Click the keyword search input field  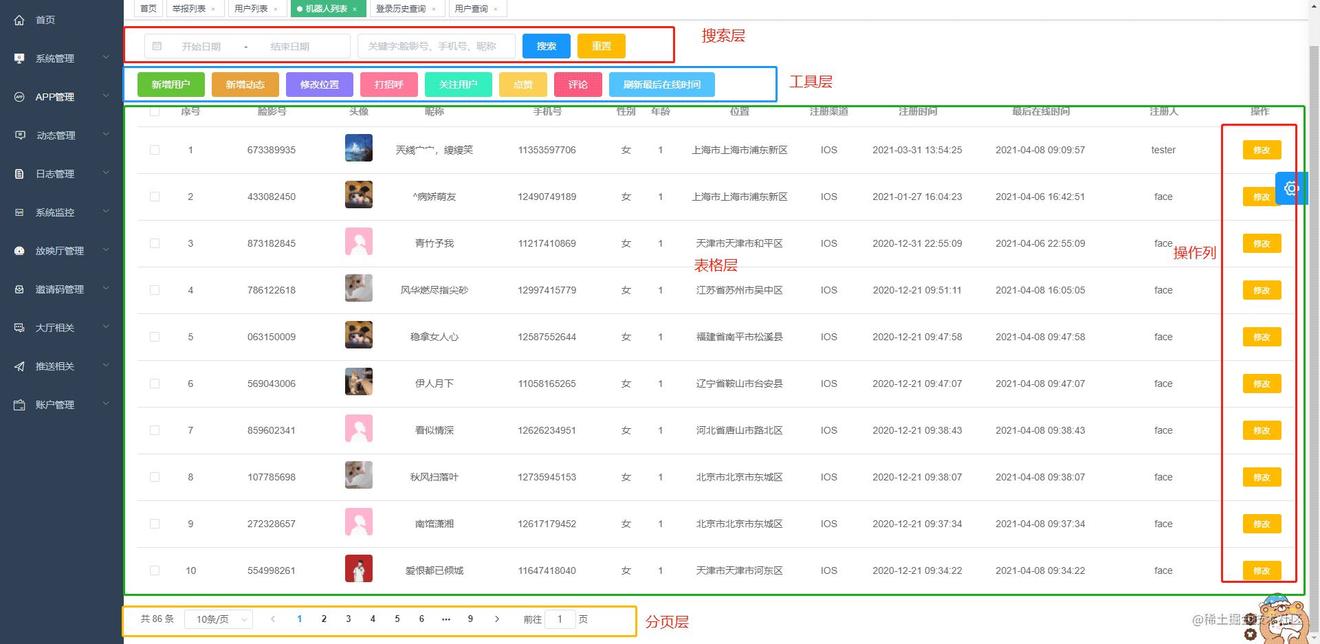(436, 46)
